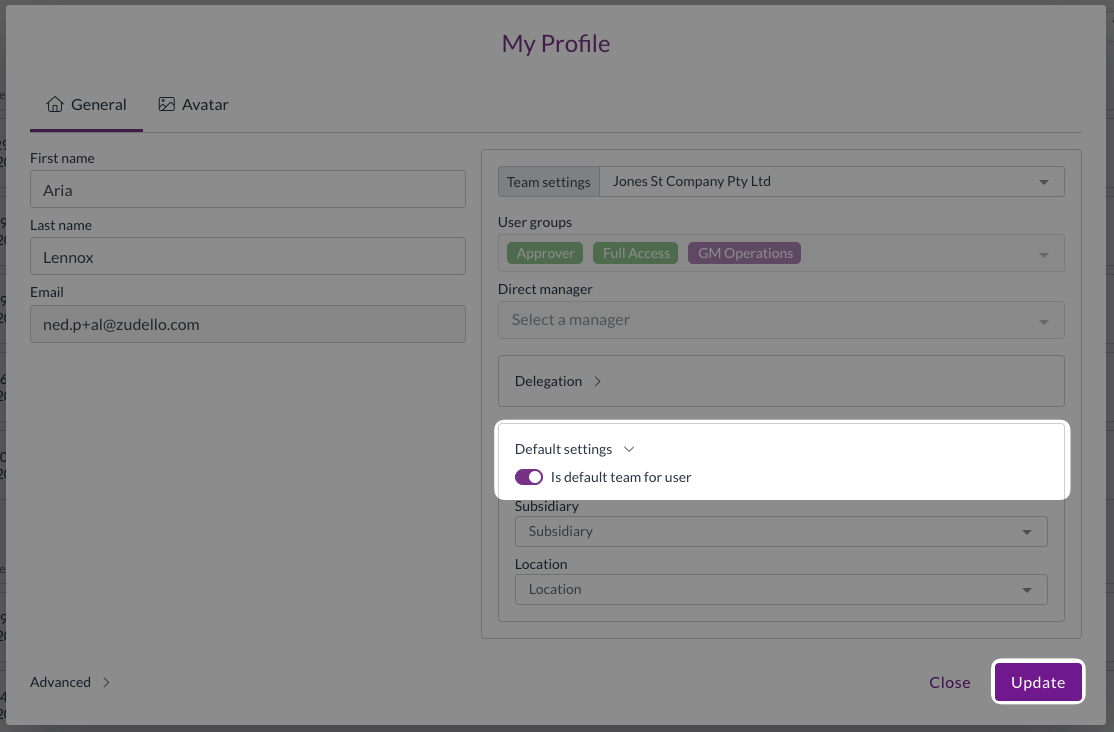Switch to the Avatar tab

(x=194, y=104)
